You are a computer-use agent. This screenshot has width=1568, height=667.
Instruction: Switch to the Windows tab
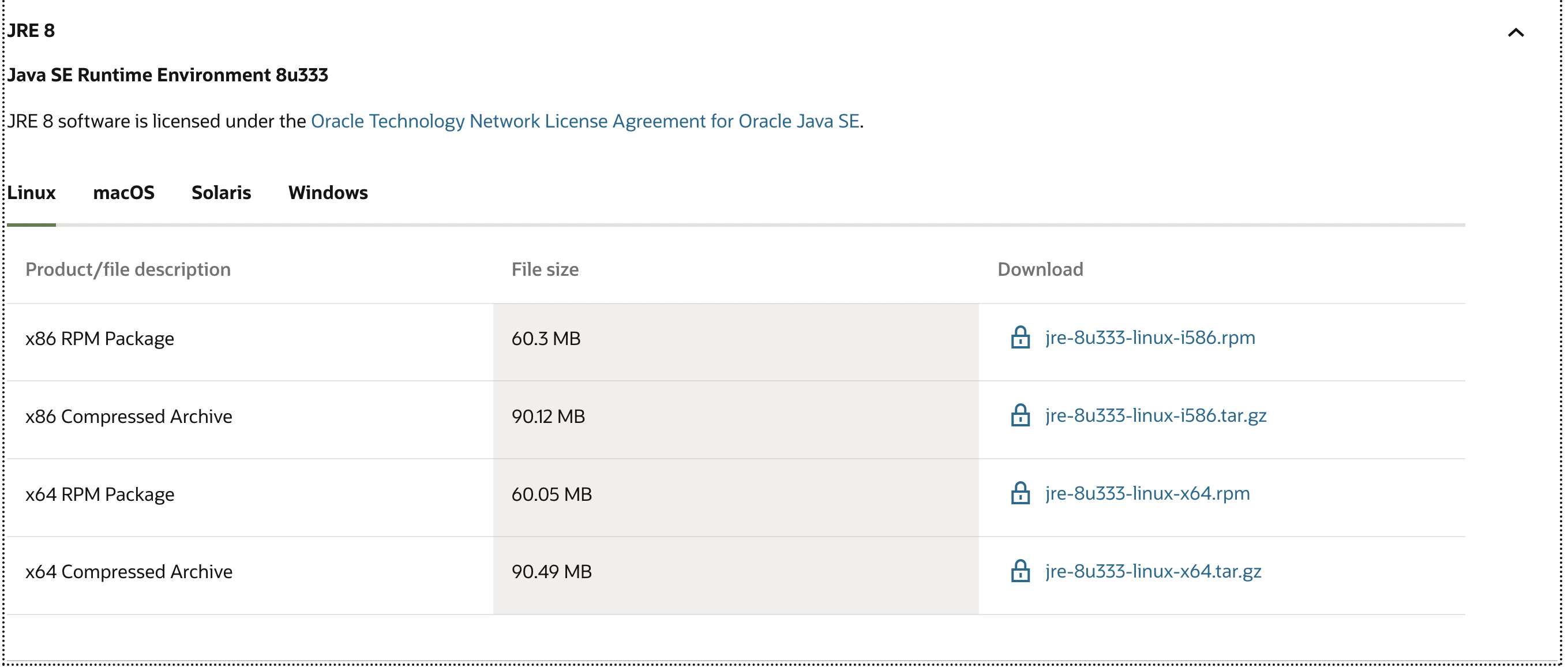328,193
